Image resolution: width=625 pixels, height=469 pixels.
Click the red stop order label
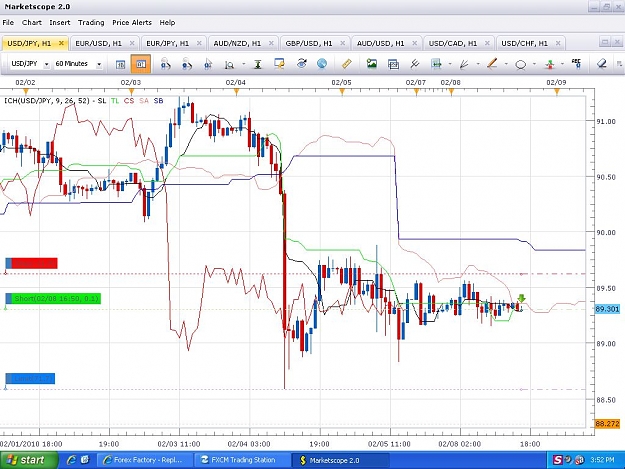click(x=31, y=263)
